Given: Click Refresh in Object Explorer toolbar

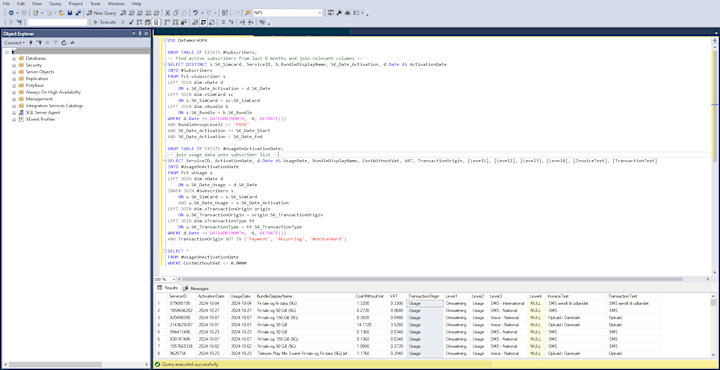Looking at the screenshot, I should (x=63, y=42).
